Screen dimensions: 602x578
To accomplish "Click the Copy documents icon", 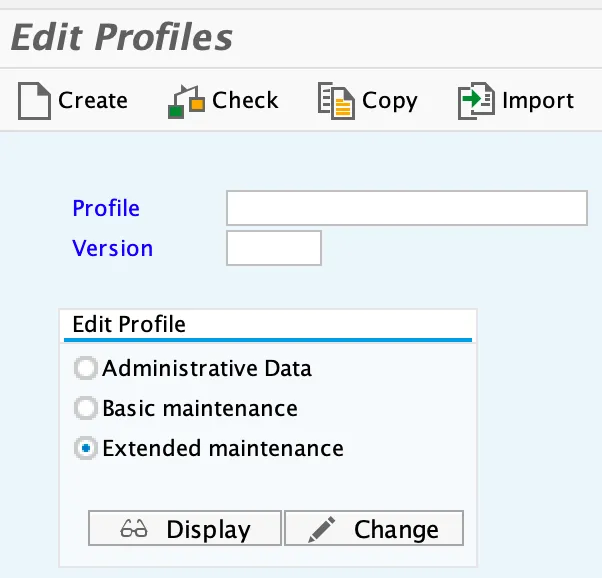I will pos(334,101).
